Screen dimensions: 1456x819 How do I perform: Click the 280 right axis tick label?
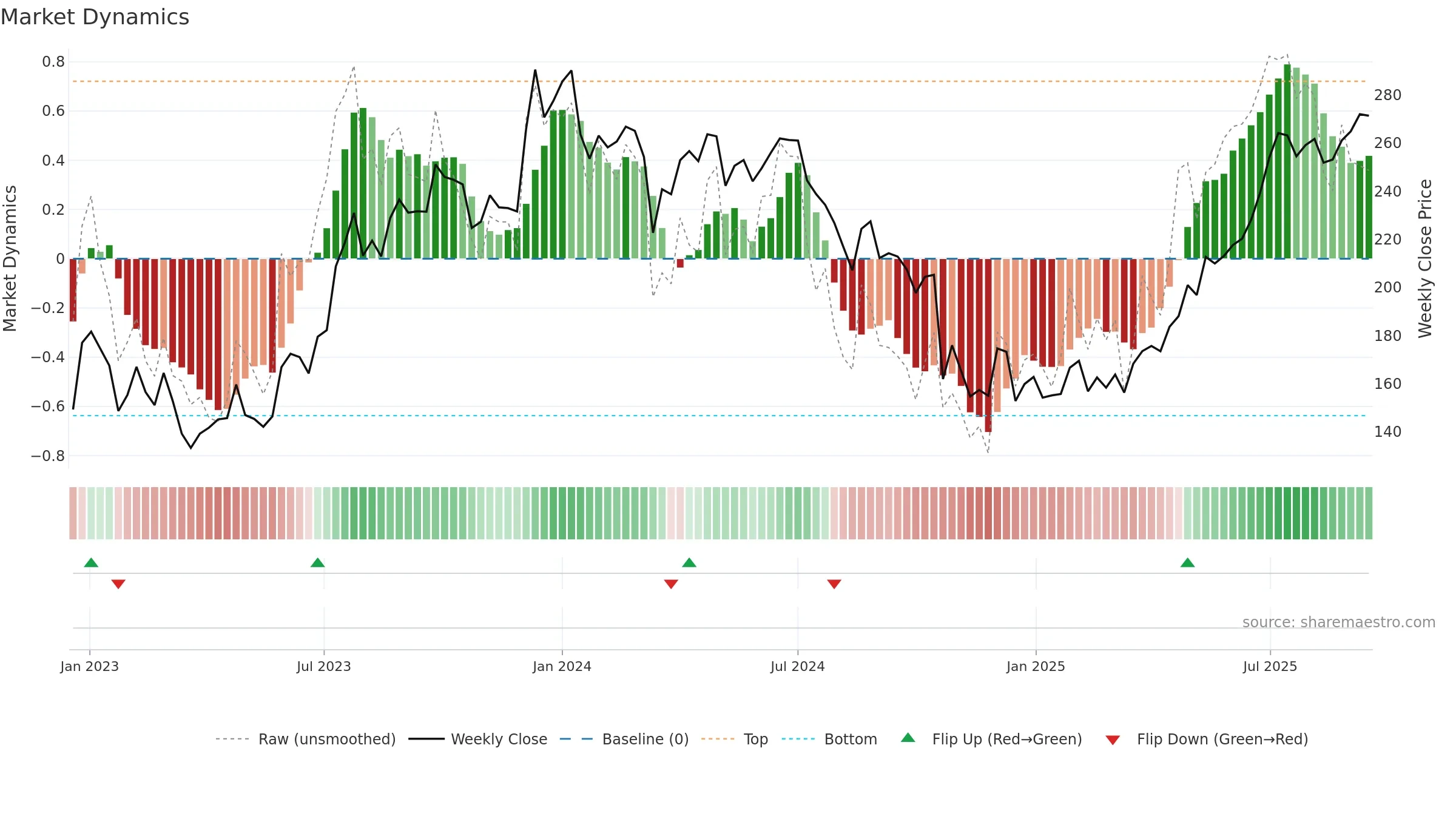pyautogui.click(x=1388, y=95)
